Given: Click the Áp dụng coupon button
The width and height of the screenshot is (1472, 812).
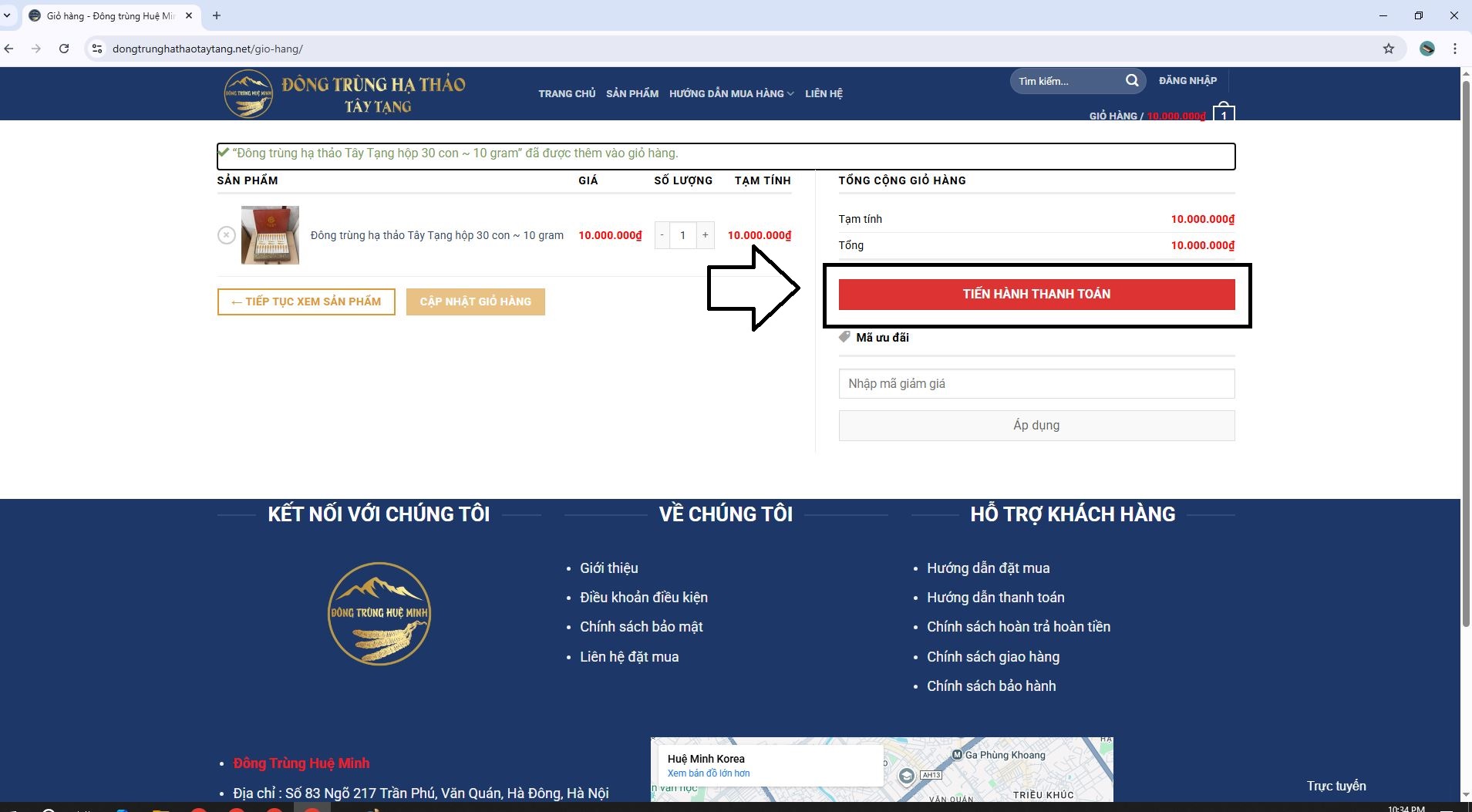Looking at the screenshot, I should [1036, 425].
